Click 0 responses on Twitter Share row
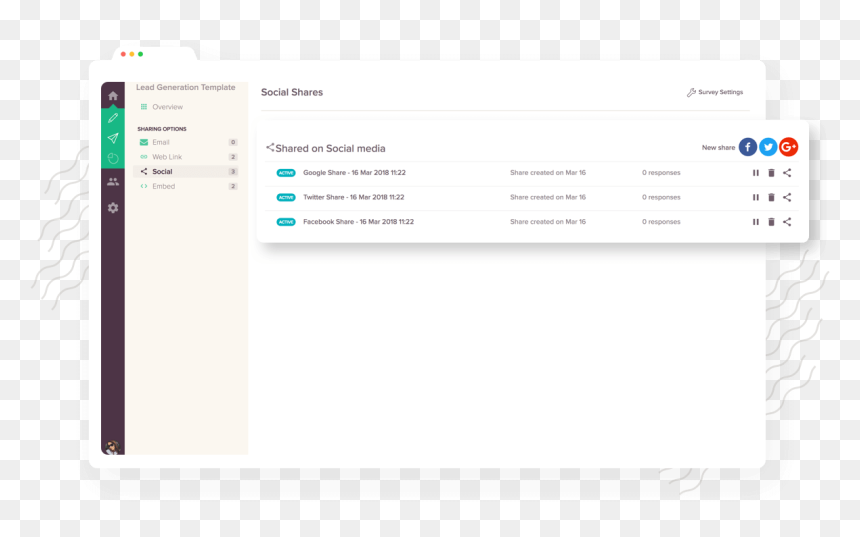 click(x=661, y=197)
